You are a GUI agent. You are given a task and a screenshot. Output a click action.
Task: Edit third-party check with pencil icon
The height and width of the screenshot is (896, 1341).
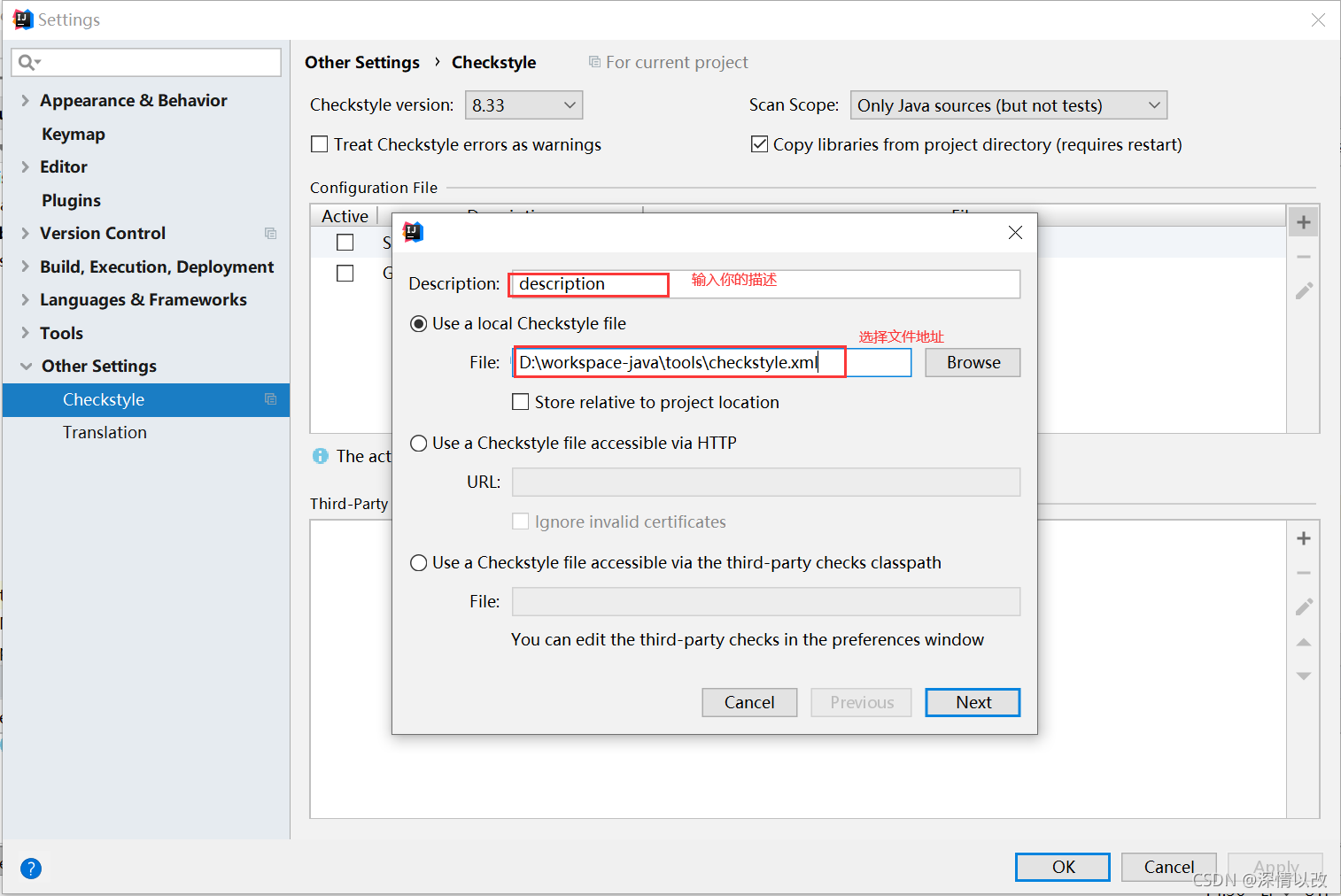[1304, 606]
